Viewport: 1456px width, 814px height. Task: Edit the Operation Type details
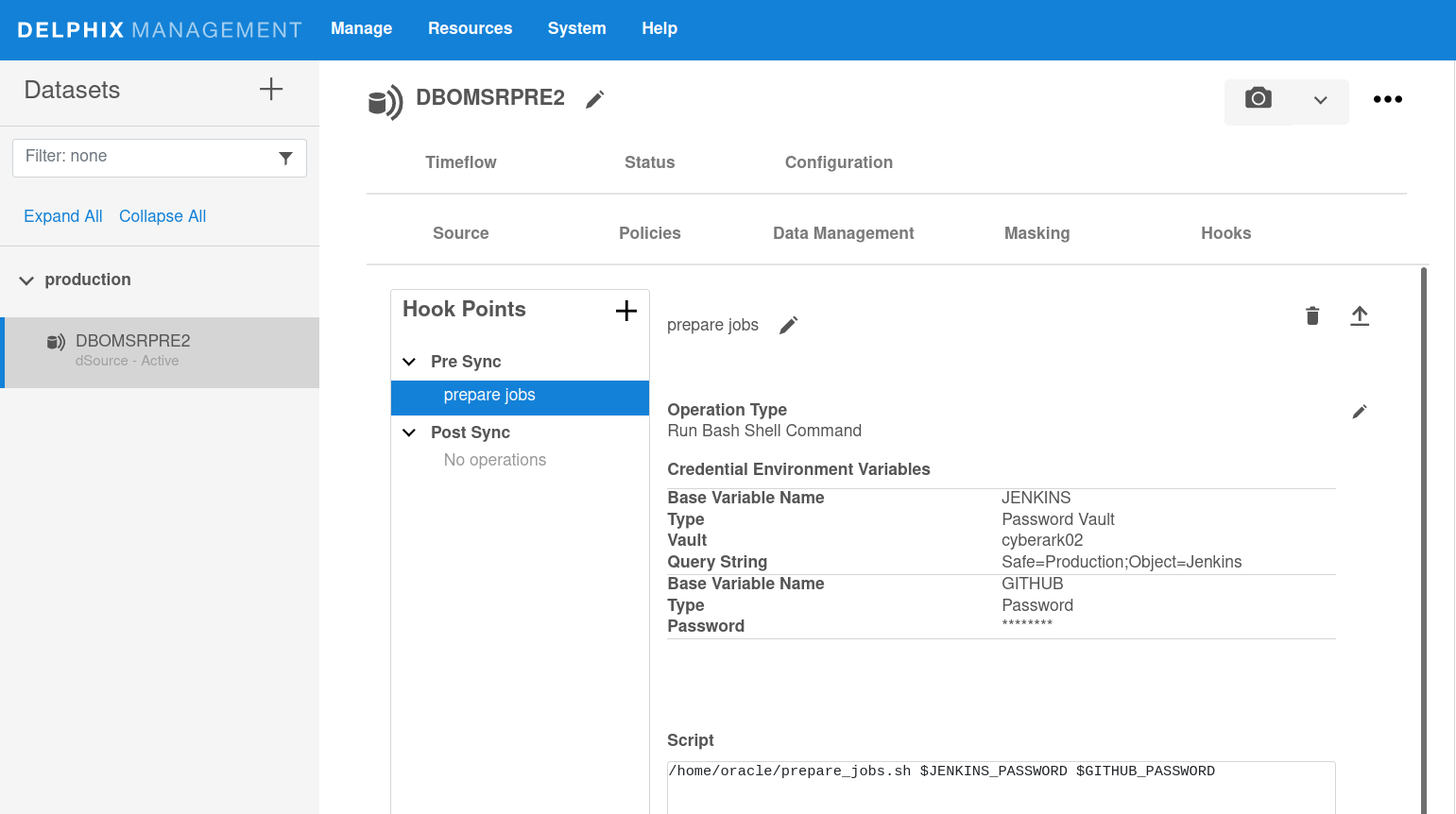pyautogui.click(x=1359, y=411)
